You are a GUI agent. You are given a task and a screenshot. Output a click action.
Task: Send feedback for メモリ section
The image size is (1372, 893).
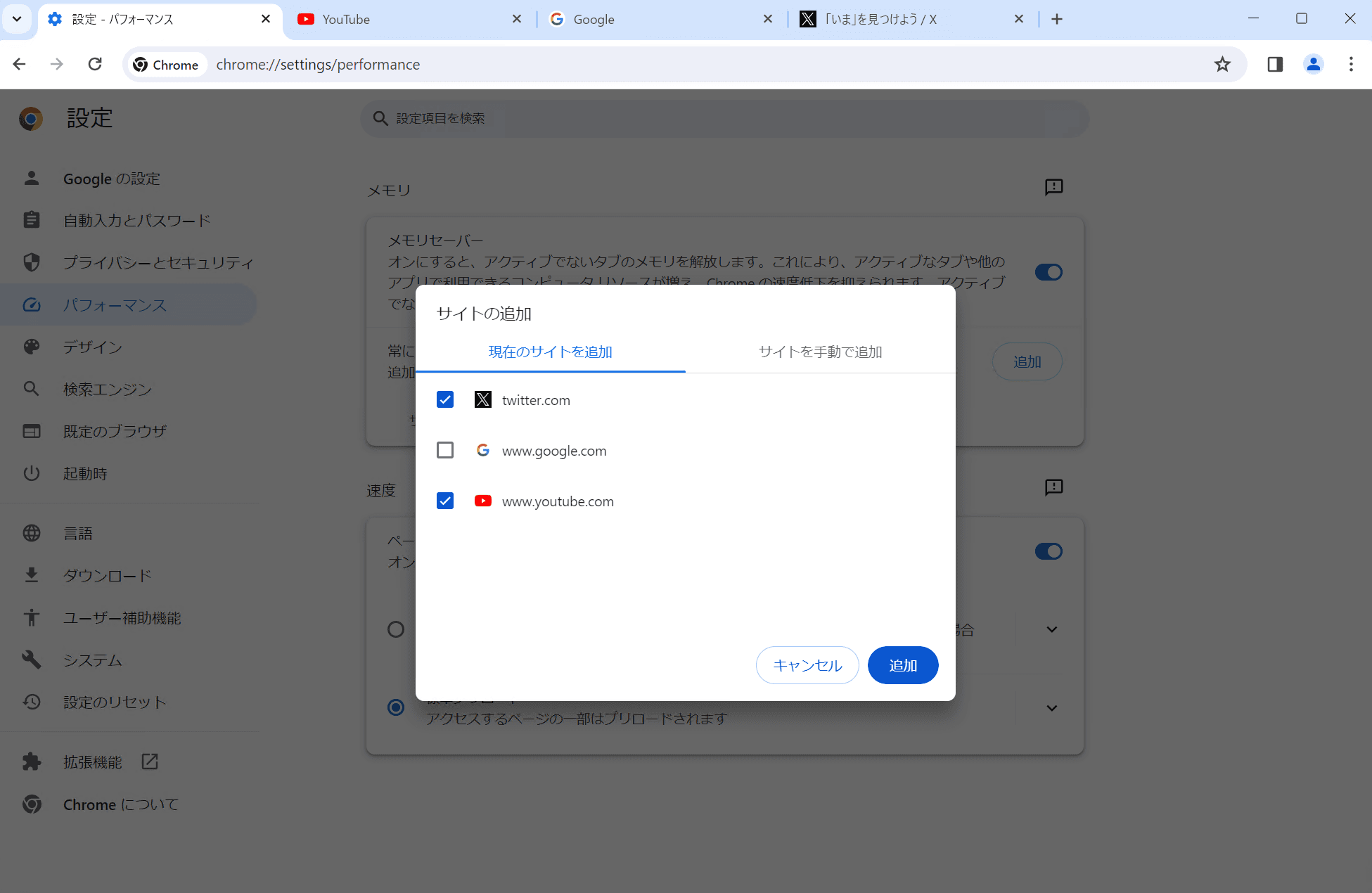[x=1053, y=187]
